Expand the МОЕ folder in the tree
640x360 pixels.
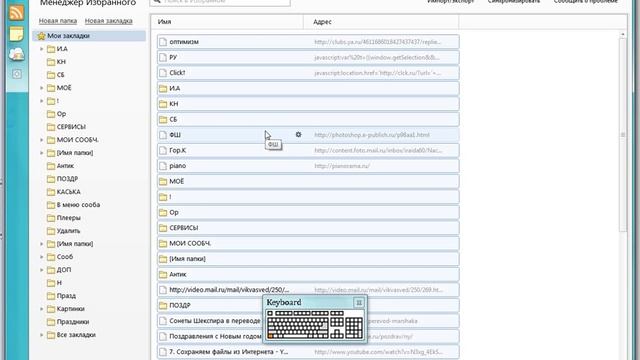click(42, 88)
